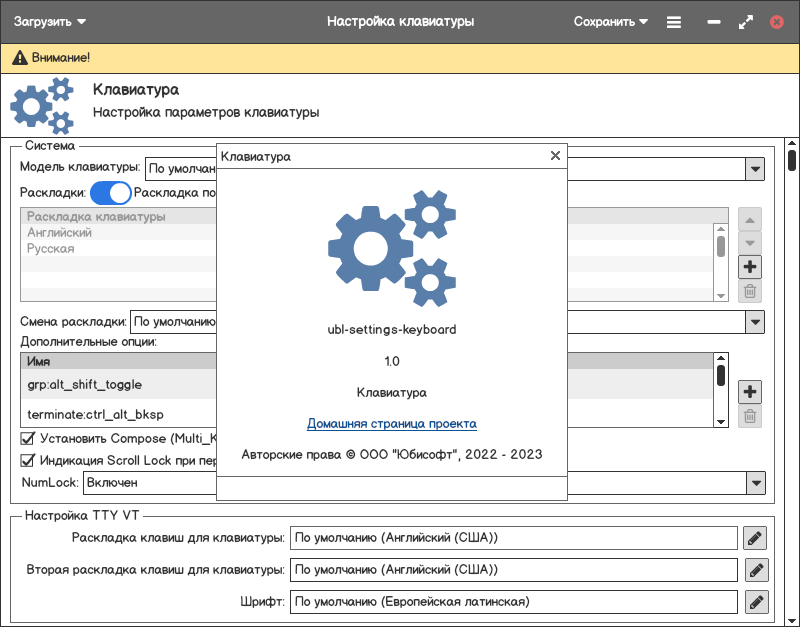
Task: Click the plus icon to add keyboard layout
Action: click(750, 267)
